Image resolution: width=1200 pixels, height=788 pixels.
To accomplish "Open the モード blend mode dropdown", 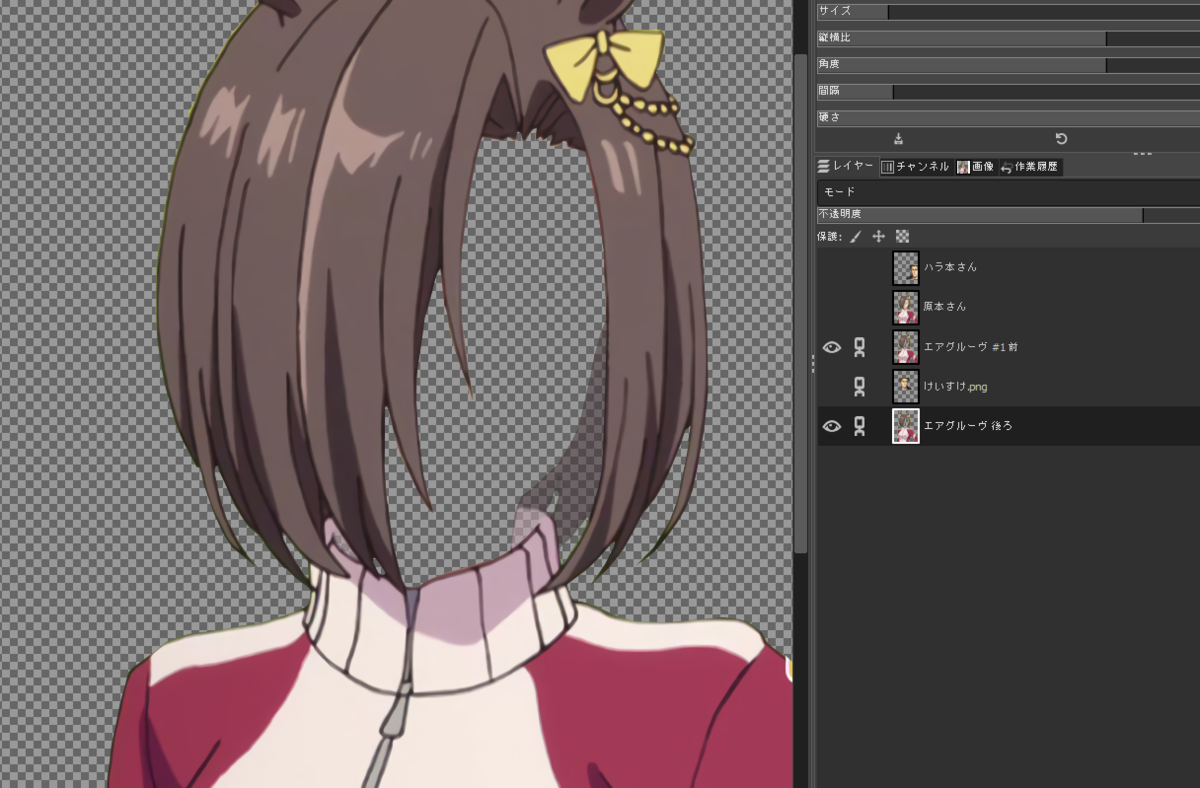I will tap(1000, 190).
